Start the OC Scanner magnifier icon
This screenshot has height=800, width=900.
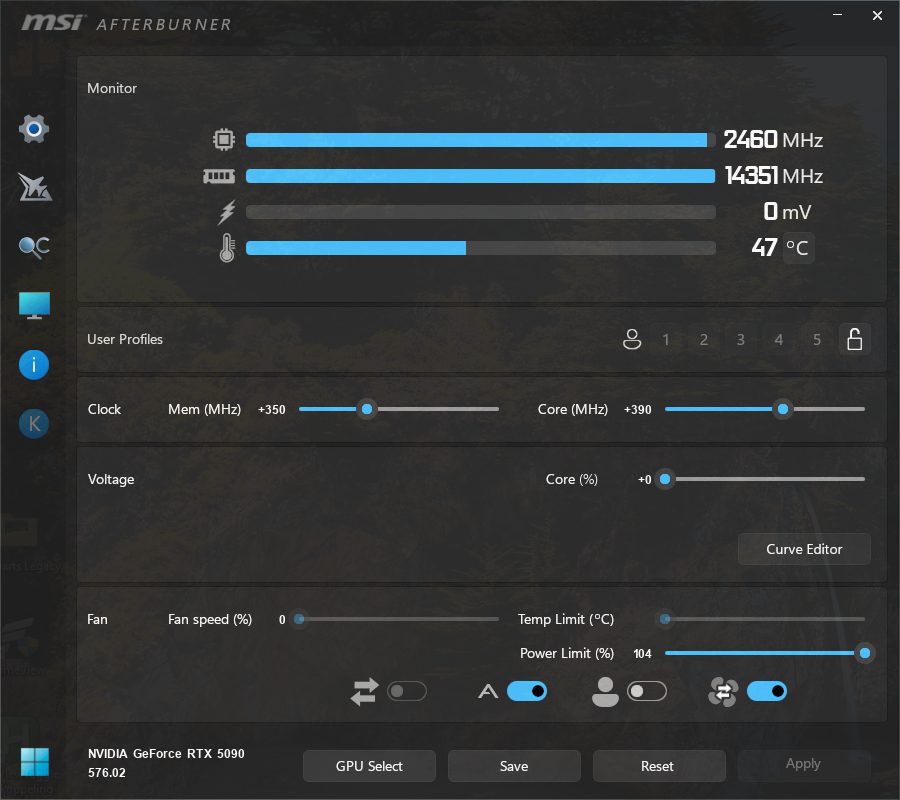[34, 247]
